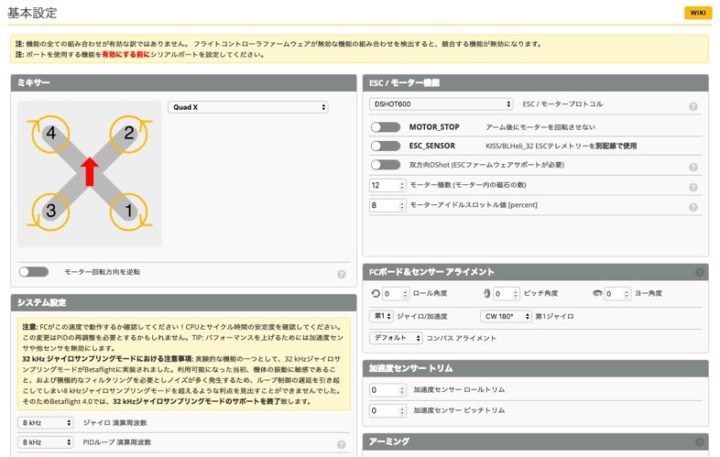
Task: Click the help icon for モーターアイドルスロットル値
Action: (x=693, y=207)
